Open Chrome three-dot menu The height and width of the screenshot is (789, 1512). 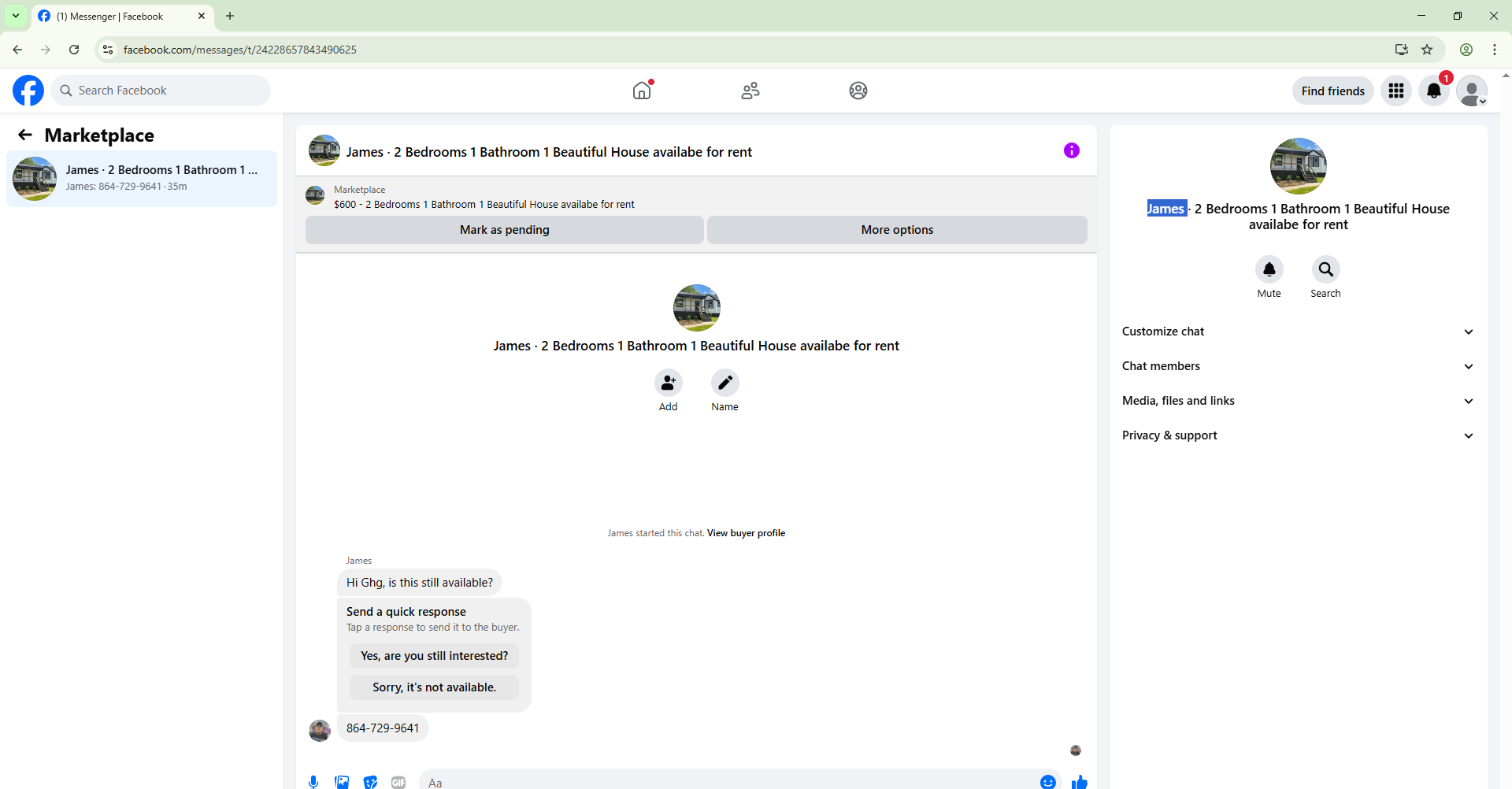tap(1495, 50)
